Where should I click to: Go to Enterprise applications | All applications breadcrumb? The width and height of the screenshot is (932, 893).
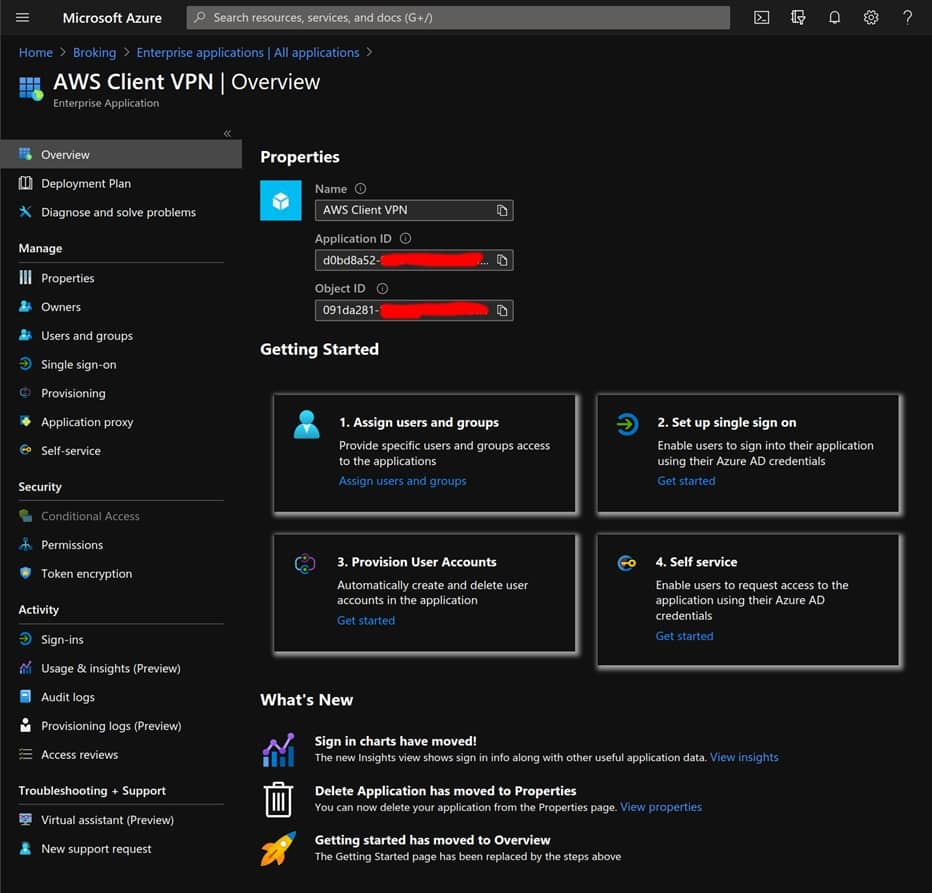pyautogui.click(x=248, y=52)
